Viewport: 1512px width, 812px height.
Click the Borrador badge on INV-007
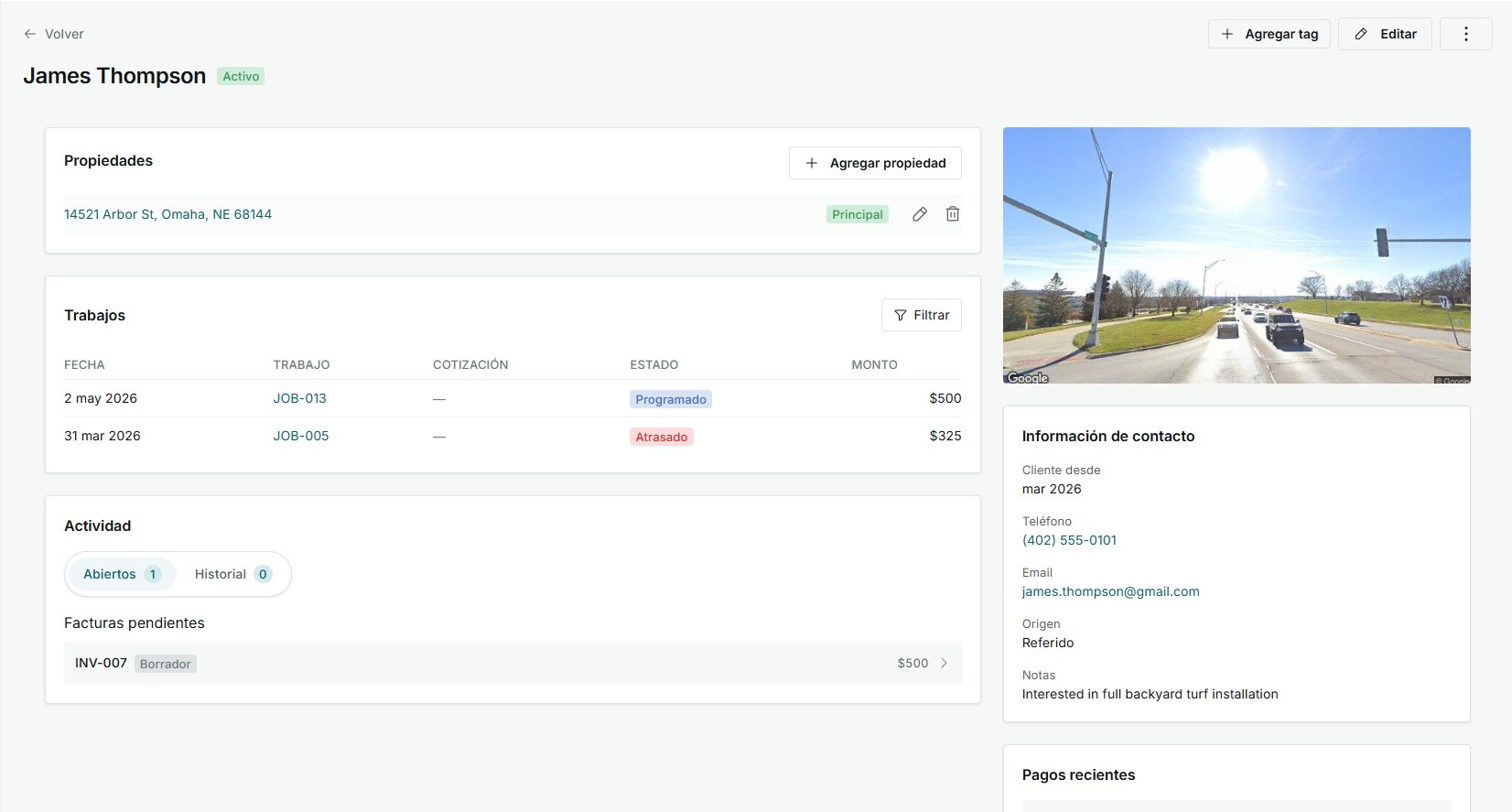tap(166, 664)
